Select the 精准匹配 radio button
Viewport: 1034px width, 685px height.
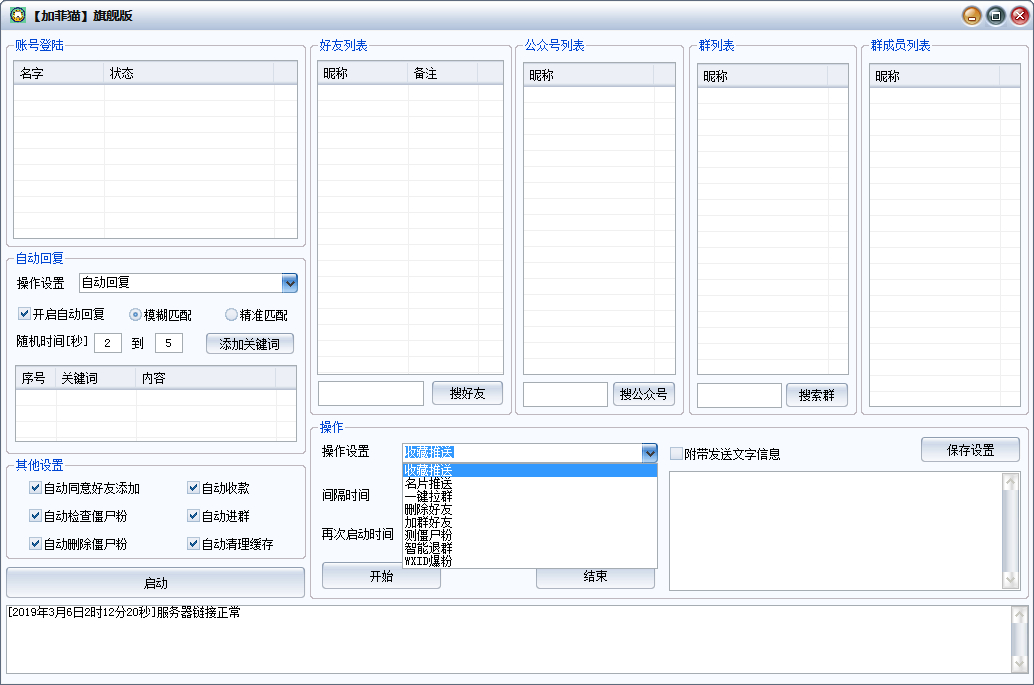tap(232, 314)
